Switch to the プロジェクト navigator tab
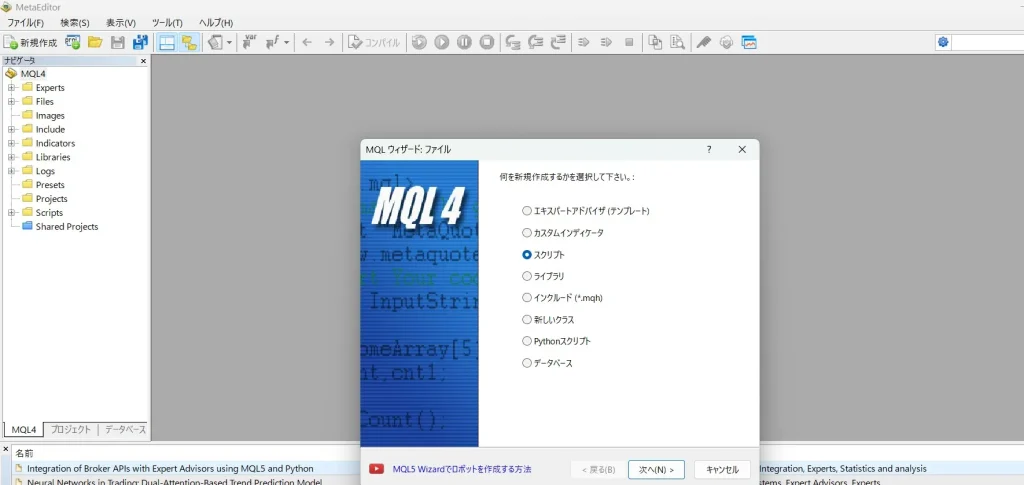The image size is (1024, 485). click(71, 430)
